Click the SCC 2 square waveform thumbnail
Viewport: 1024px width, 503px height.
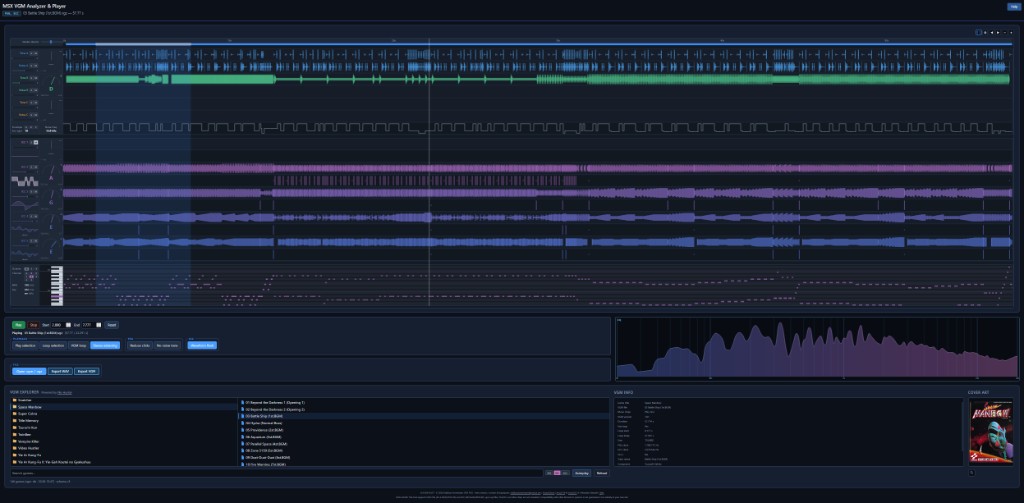tap(25, 182)
